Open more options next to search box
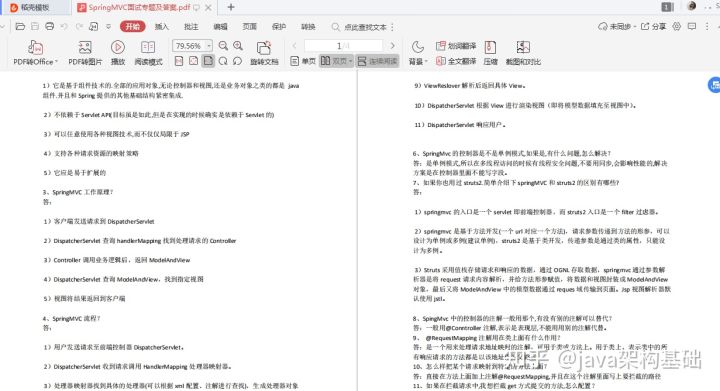Image resolution: width=720 pixels, height=391 pixels. pos(393,27)
